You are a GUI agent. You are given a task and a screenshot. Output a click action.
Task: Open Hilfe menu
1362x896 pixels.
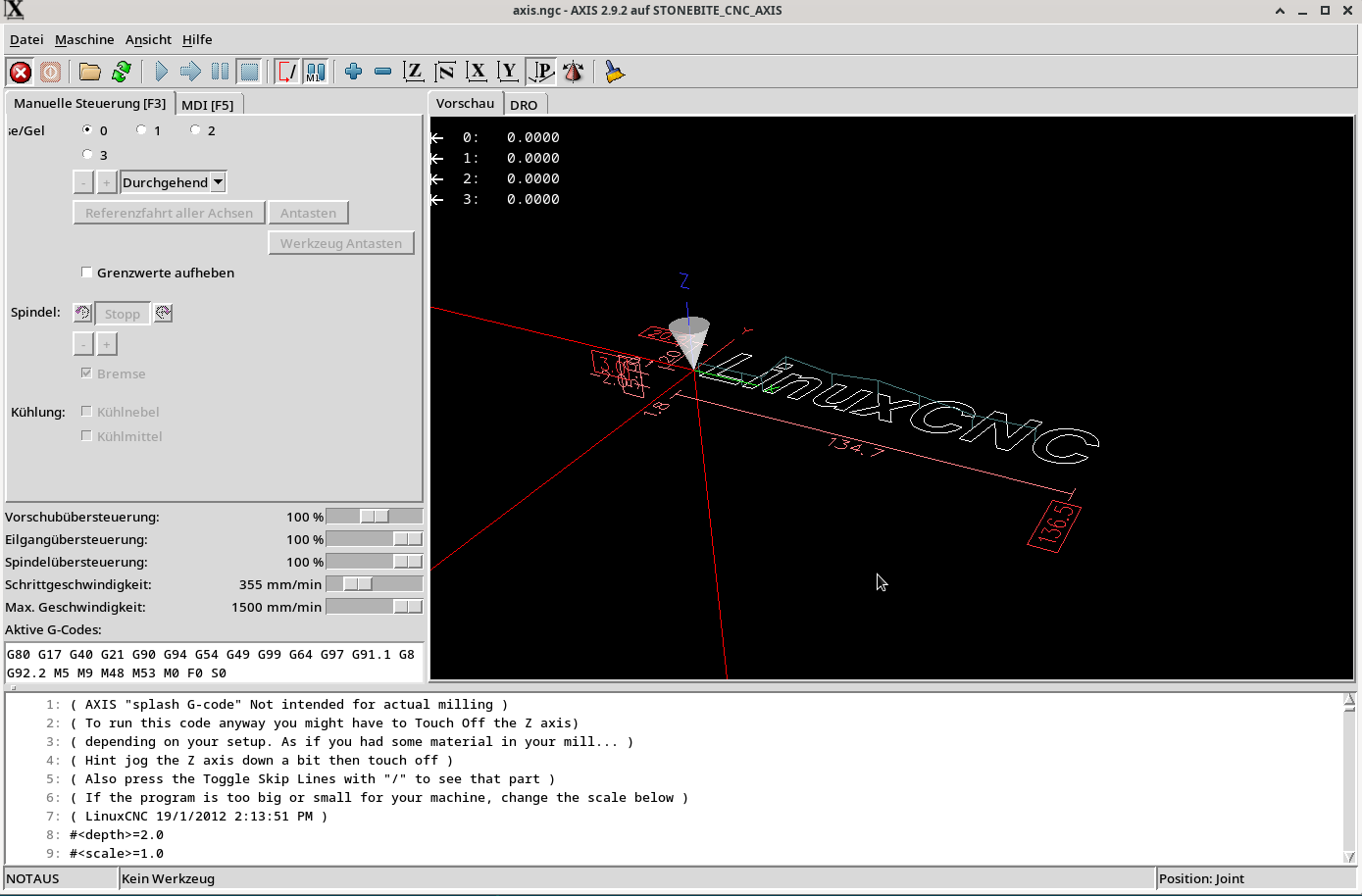coord(197,39)
